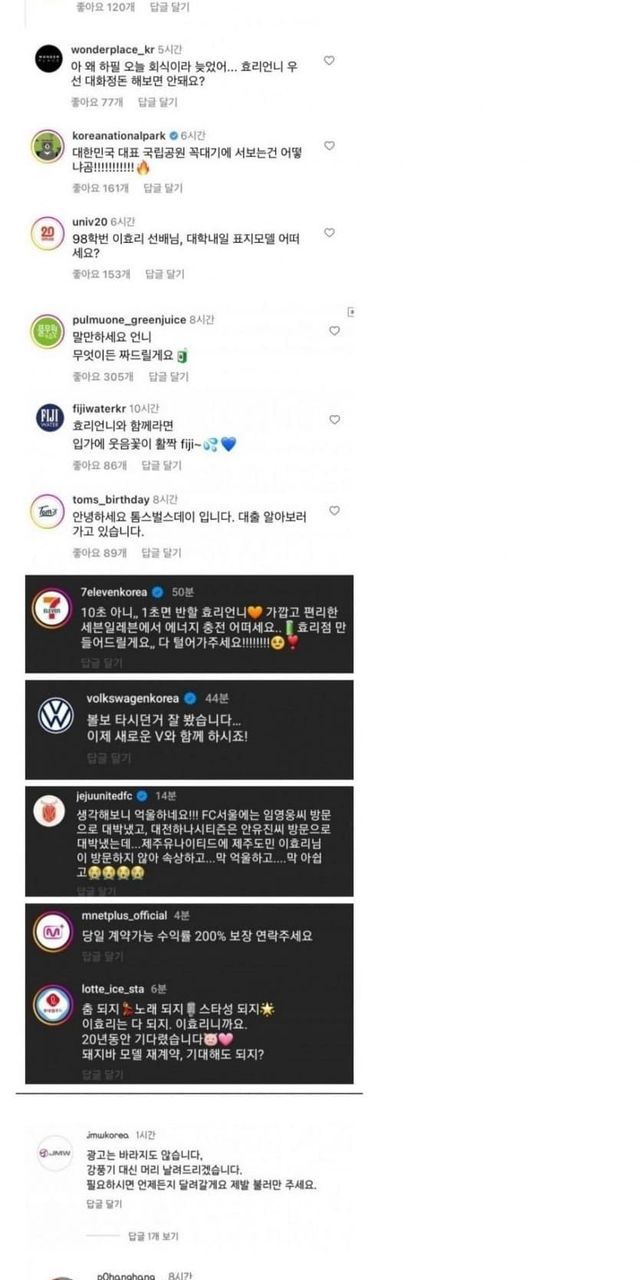
Task: Reply to the pulmuone_greenjuice comment
Action: pyautogui.click(x=168, y=377)
